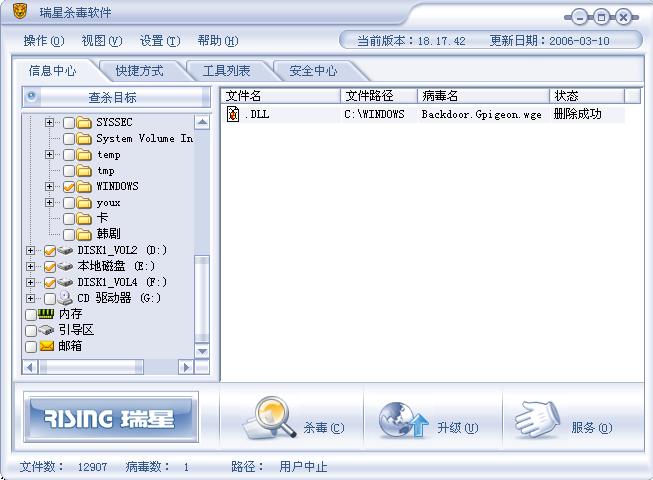Click the round icon beside 查杀目标
This screenshot has height=480, width=653.
tap(31, 97)
